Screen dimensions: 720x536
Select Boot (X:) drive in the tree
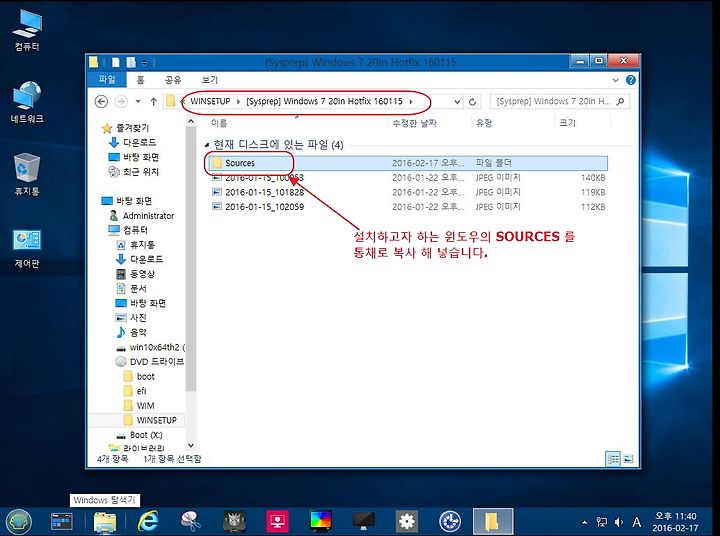point(139,435)
